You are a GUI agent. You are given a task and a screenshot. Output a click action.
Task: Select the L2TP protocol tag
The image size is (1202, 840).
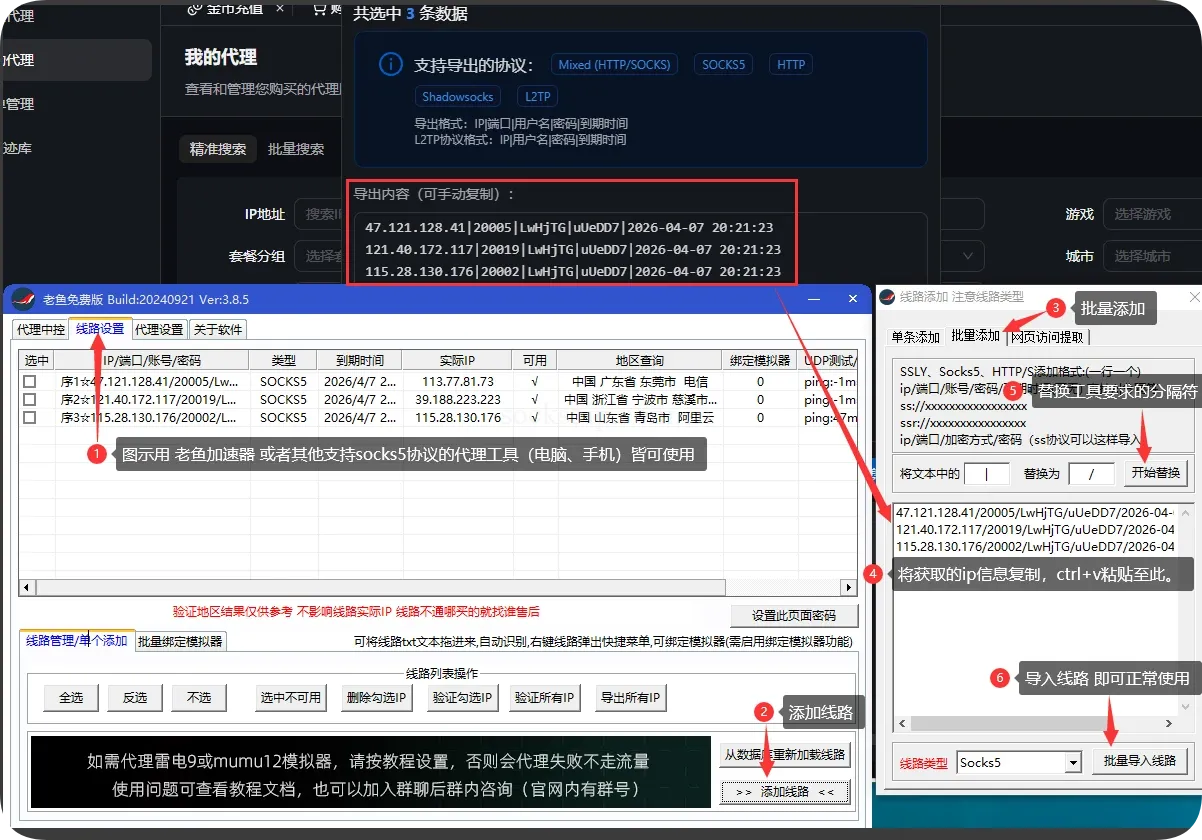coord(538,97)
